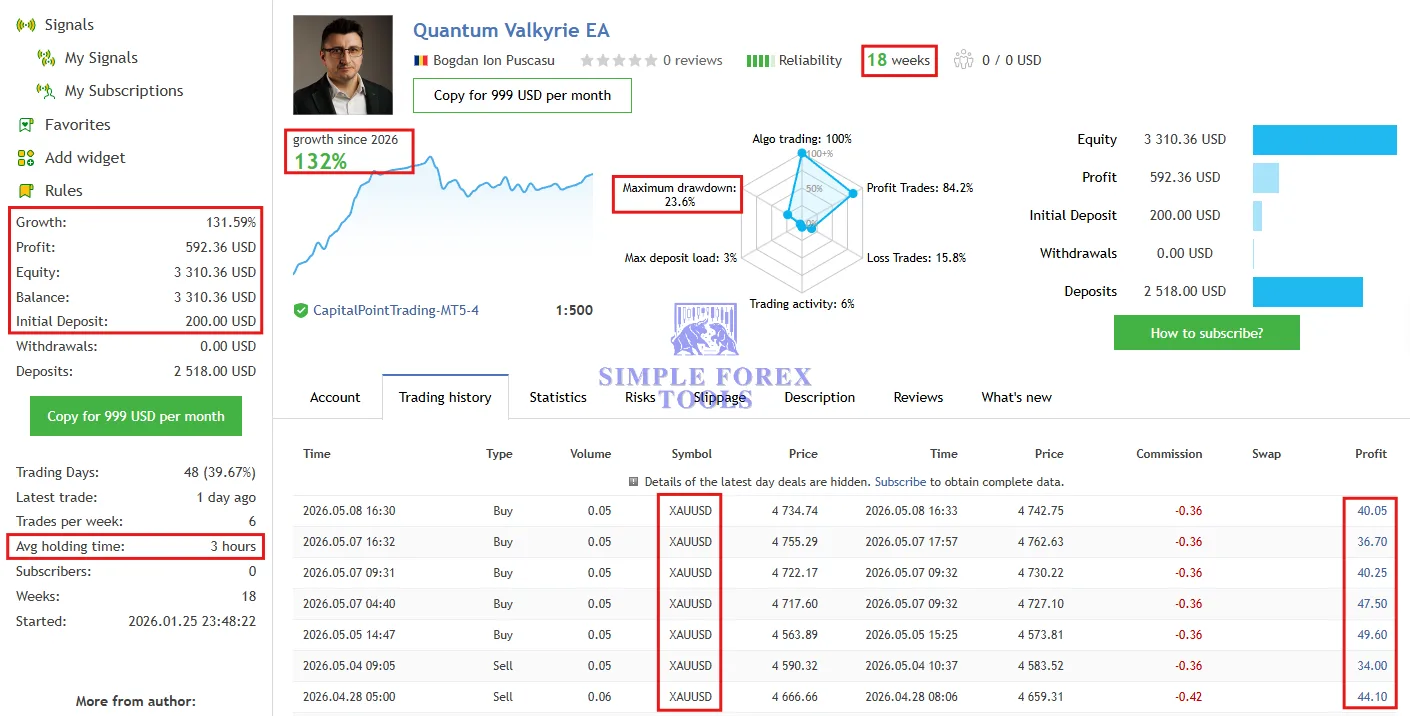Click the 1:500 leverage value

(x=574, y=310)
